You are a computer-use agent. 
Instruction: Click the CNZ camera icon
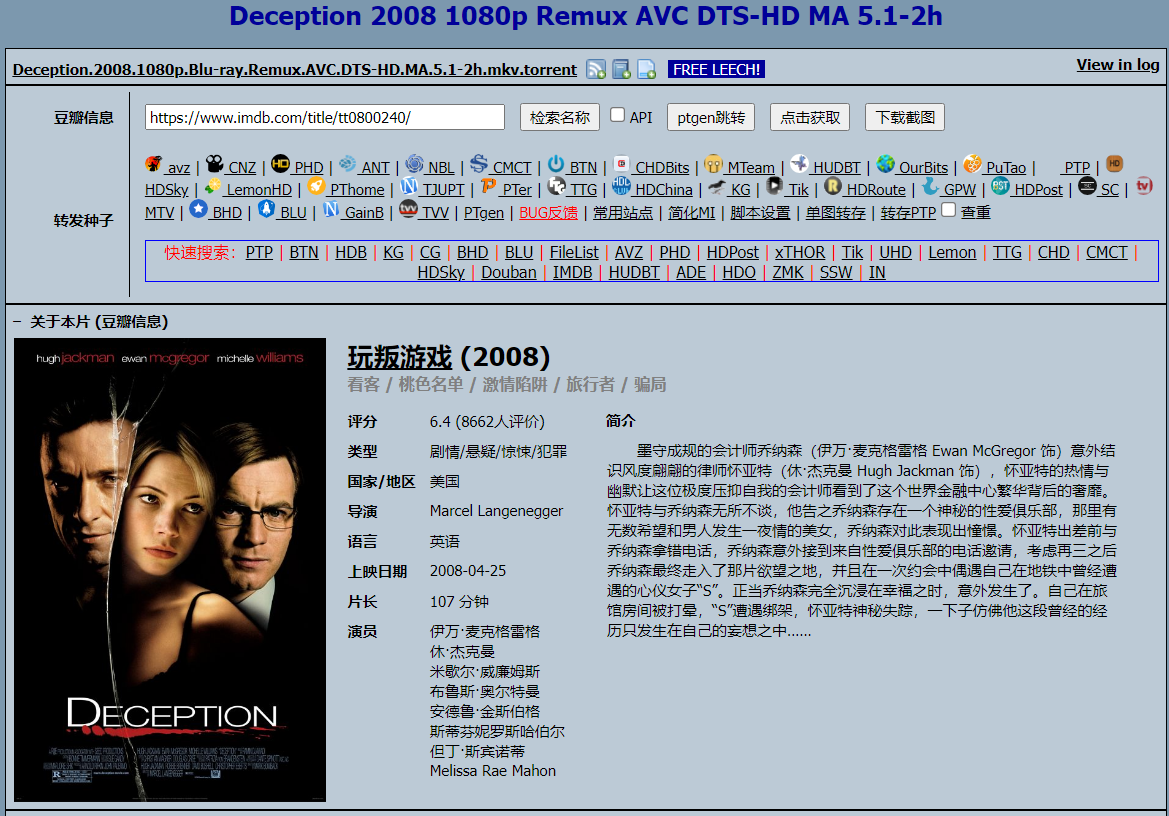(215, 164)
